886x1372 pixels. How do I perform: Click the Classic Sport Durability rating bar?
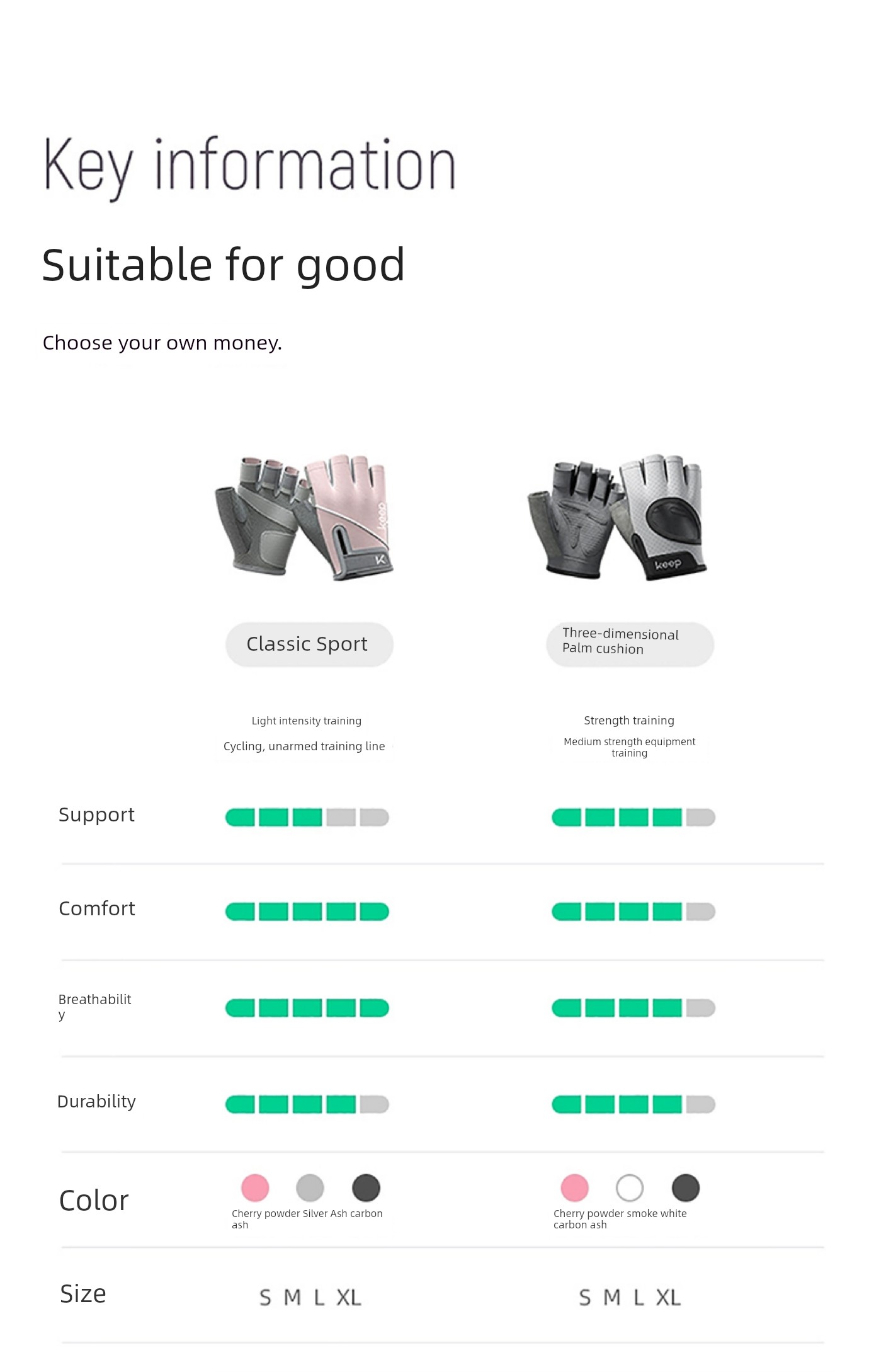point(307,1104)
